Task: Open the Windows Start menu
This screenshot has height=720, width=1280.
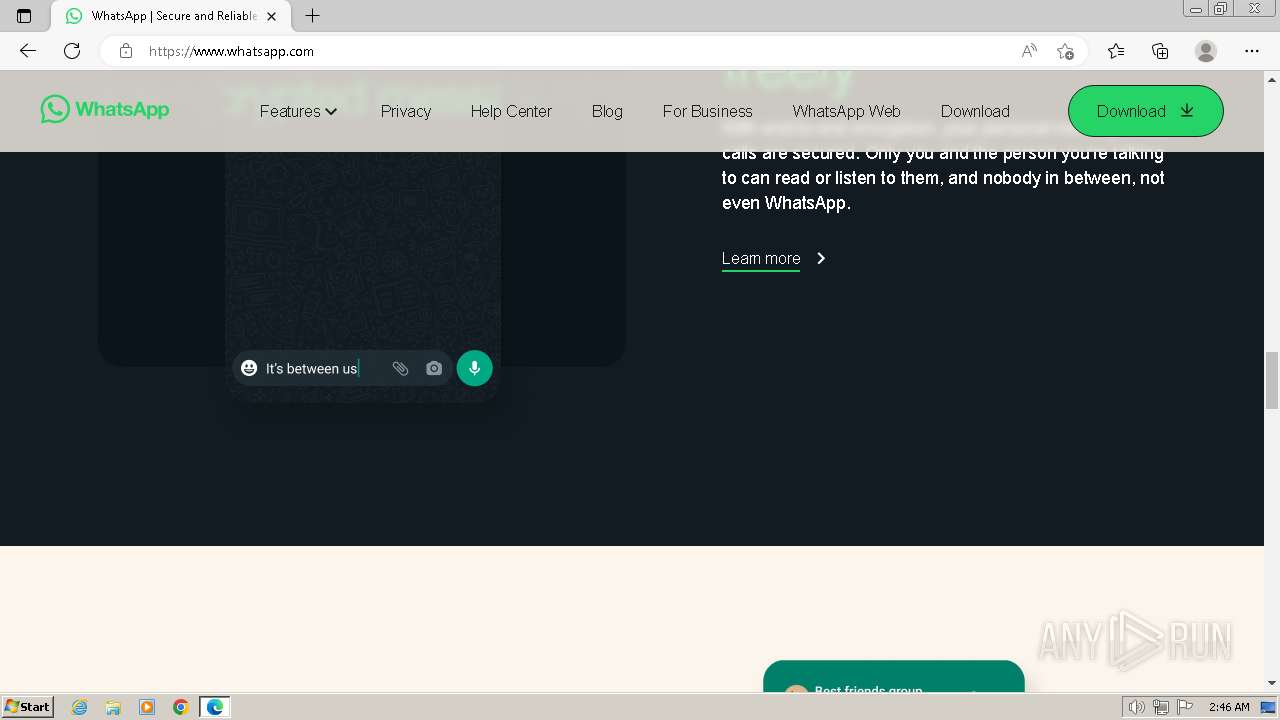Action: [27, 707]
